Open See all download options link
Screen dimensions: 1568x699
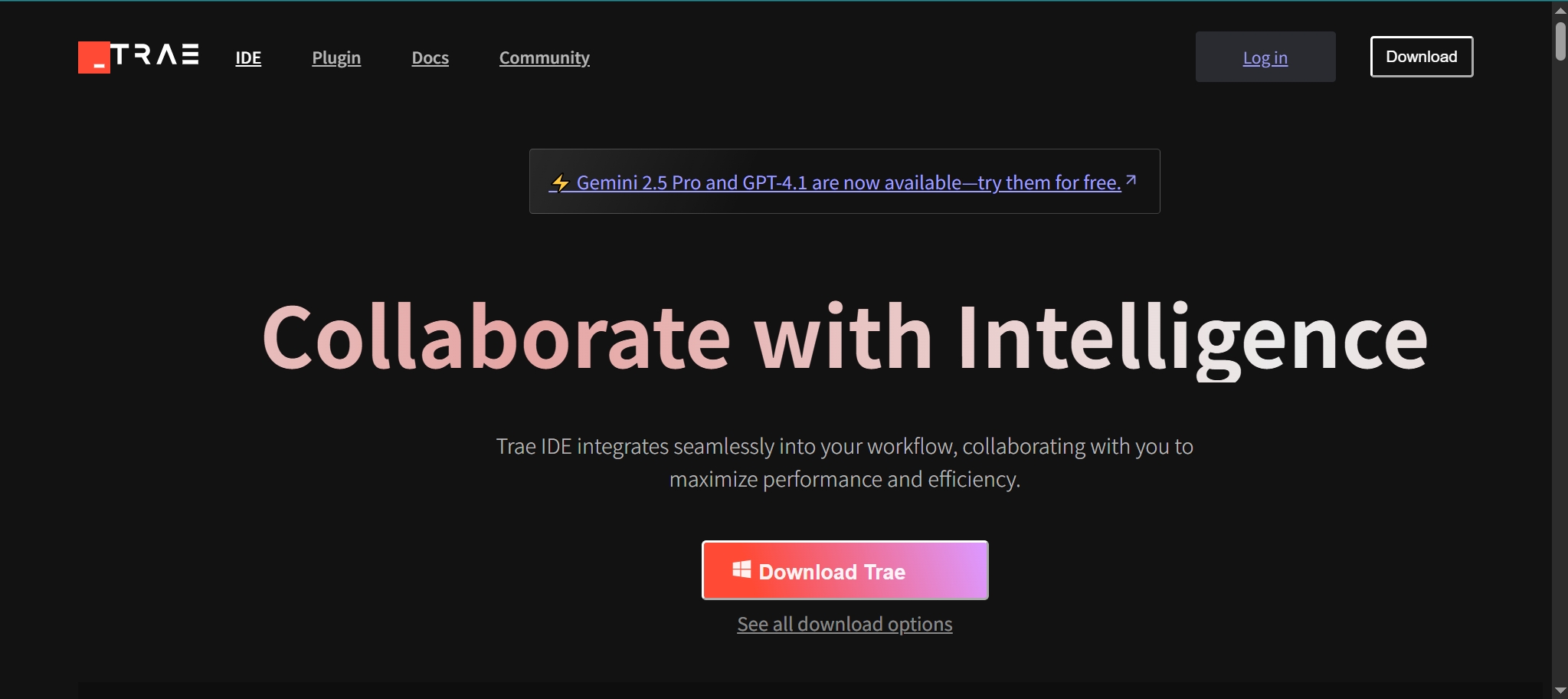click(844, 625)
